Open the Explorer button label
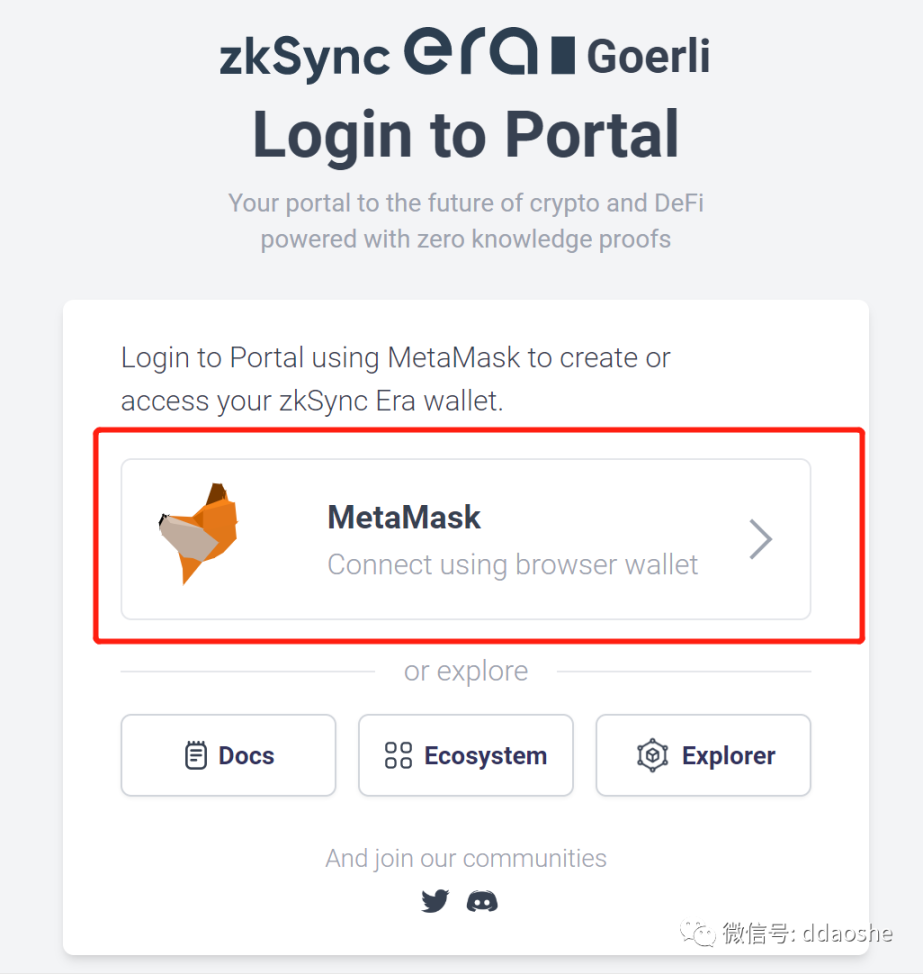Viewport: 923px width, 974px height. (x=728, y=756)
